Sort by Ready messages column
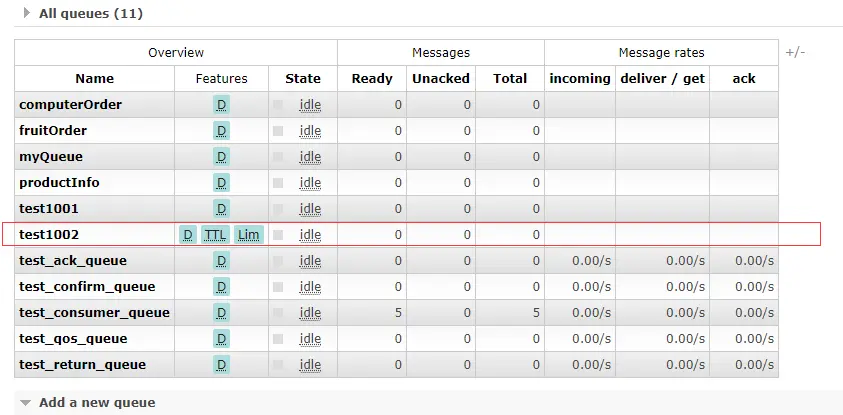This screenshot has width=843, height=415. pyautogui.click(x=372, y=78)
